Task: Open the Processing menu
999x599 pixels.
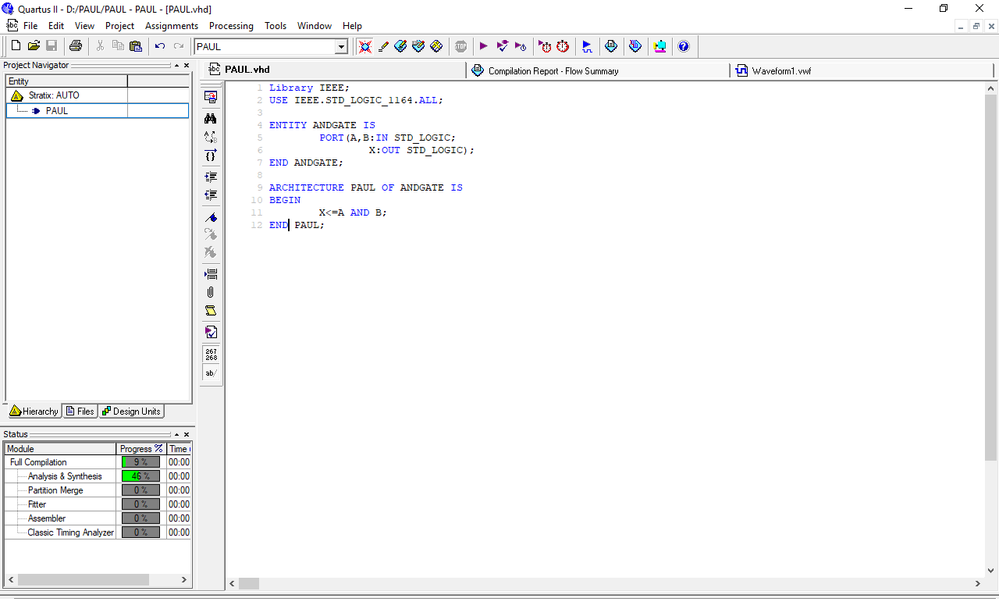Action: (x=231, y=26)
